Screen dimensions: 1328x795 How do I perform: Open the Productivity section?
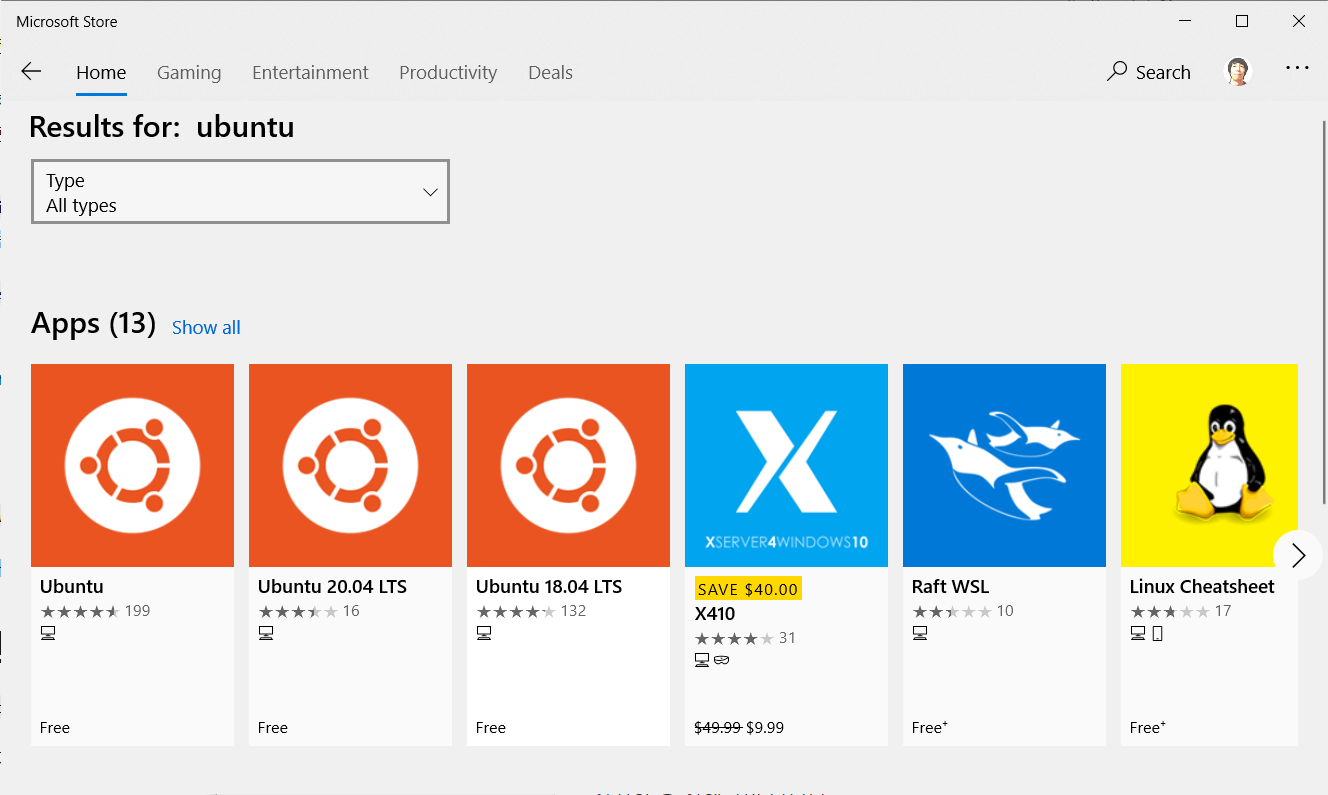pyautogui.click(x=448, y=72)
